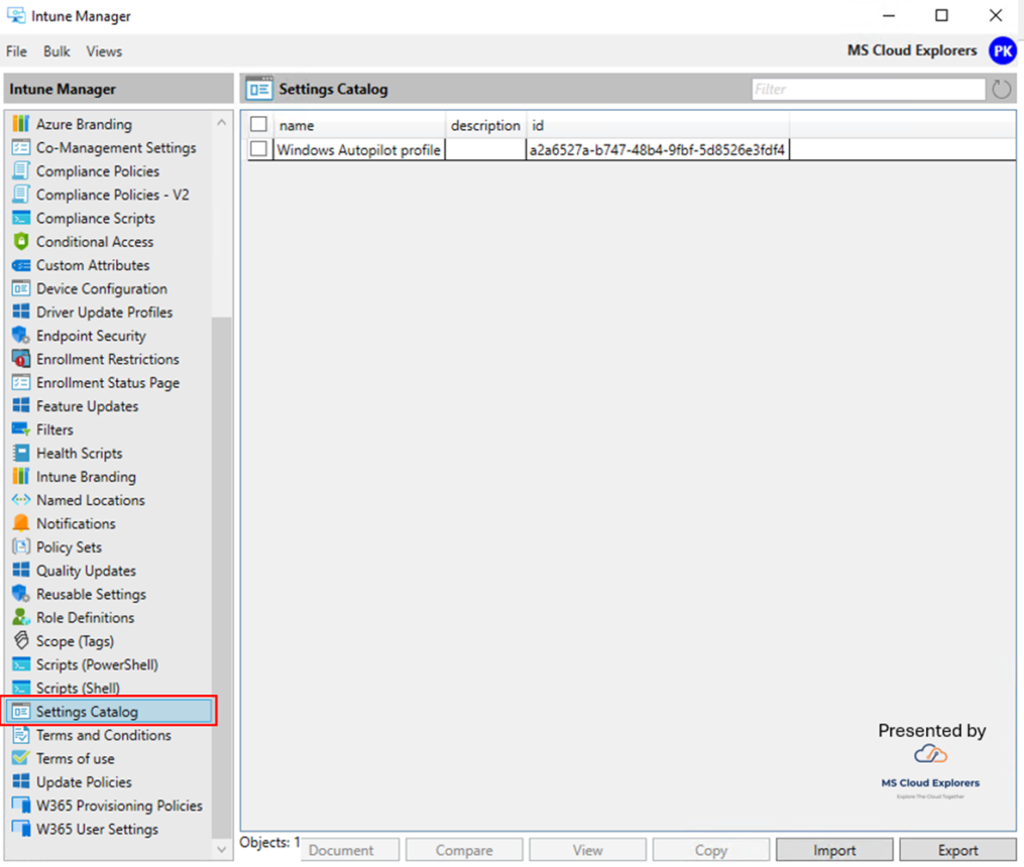
Task: Maximize the Intune Manager window
Action: click(941, 15)
